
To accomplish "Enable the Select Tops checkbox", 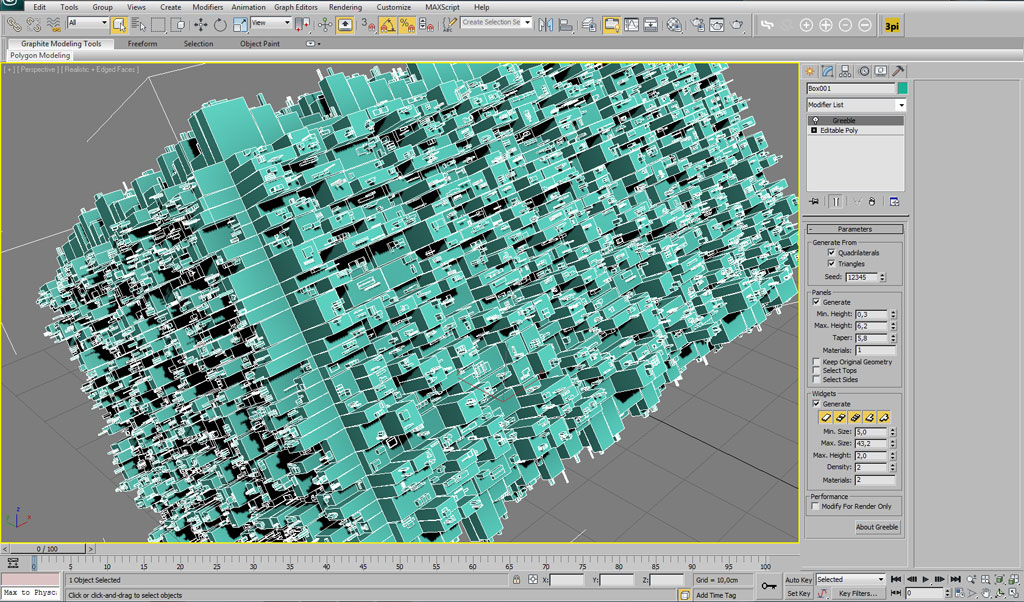I will 816,370.
